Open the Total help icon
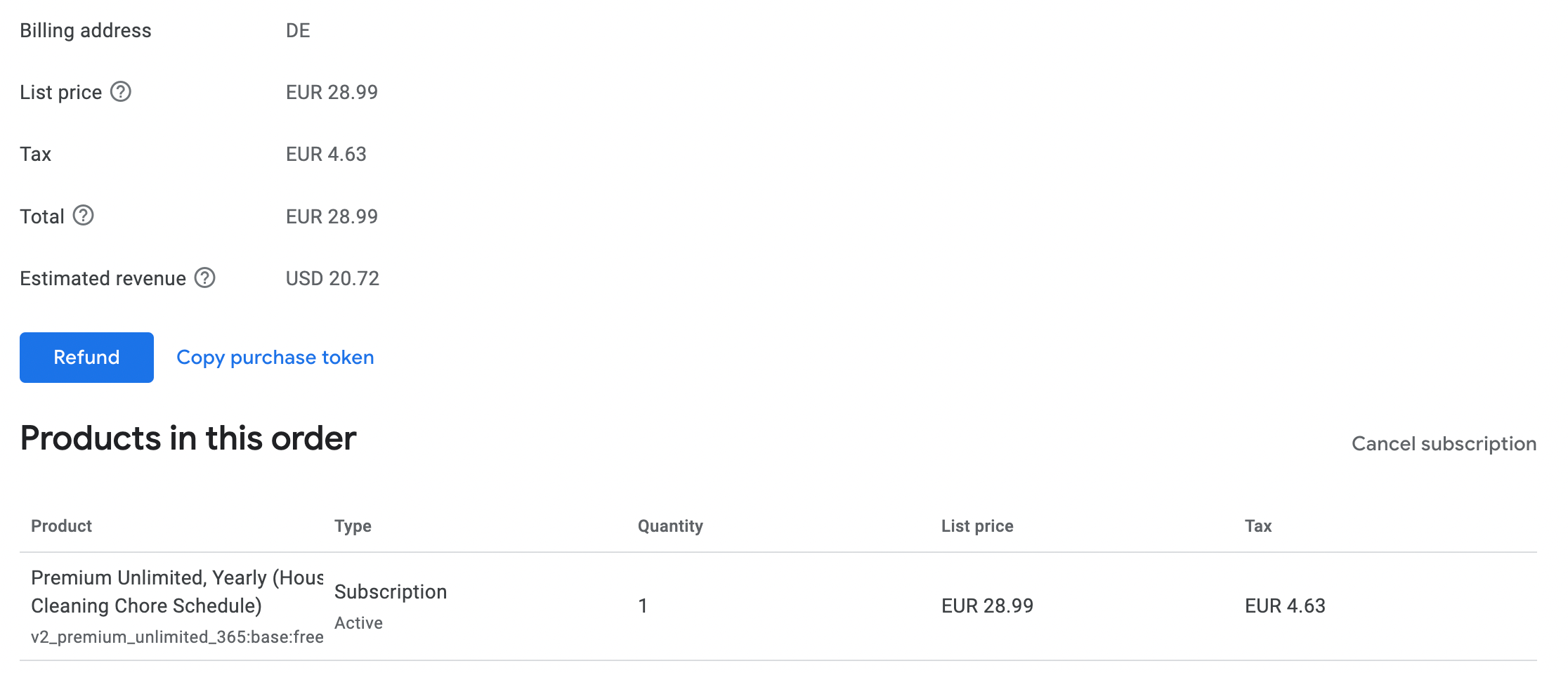The width and height of the screenshot is (1568, 673). 84,216
